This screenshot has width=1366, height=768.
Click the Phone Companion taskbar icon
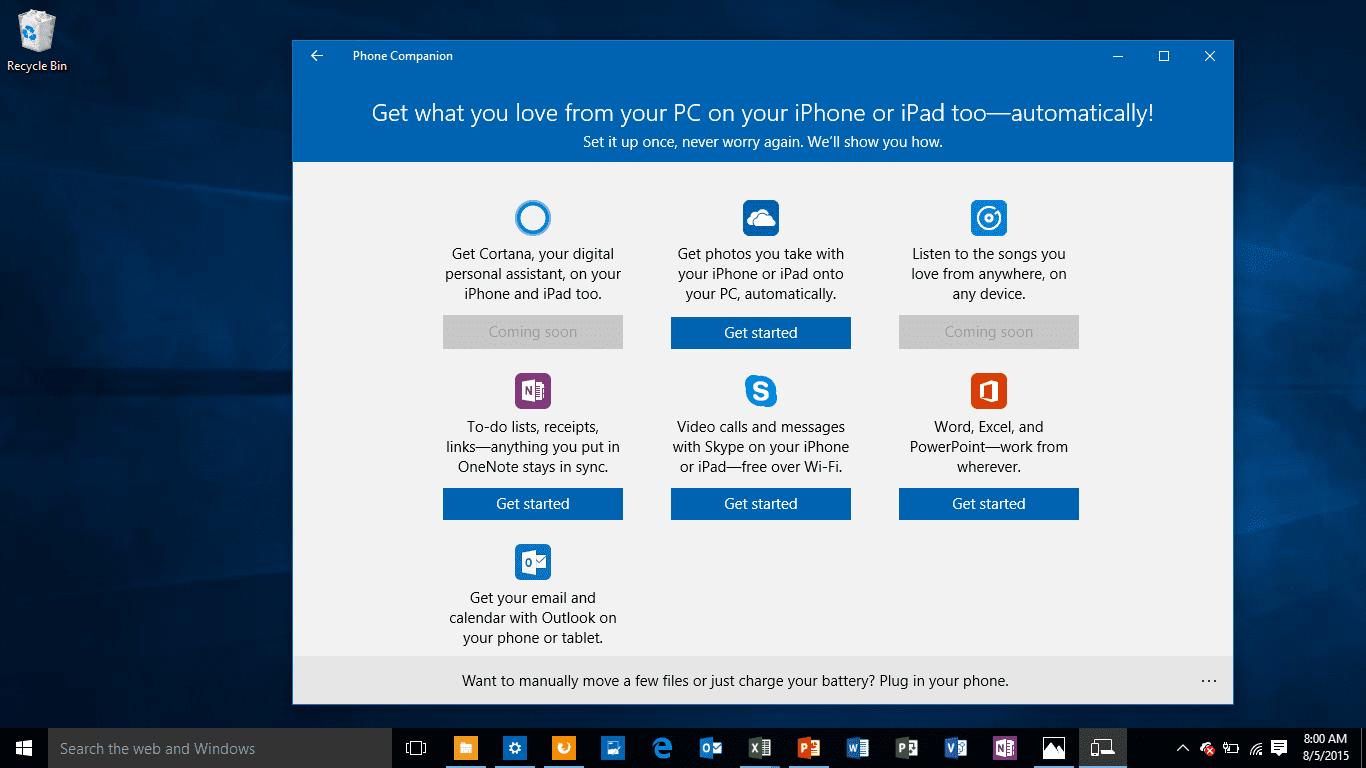tap(1103, 748)
